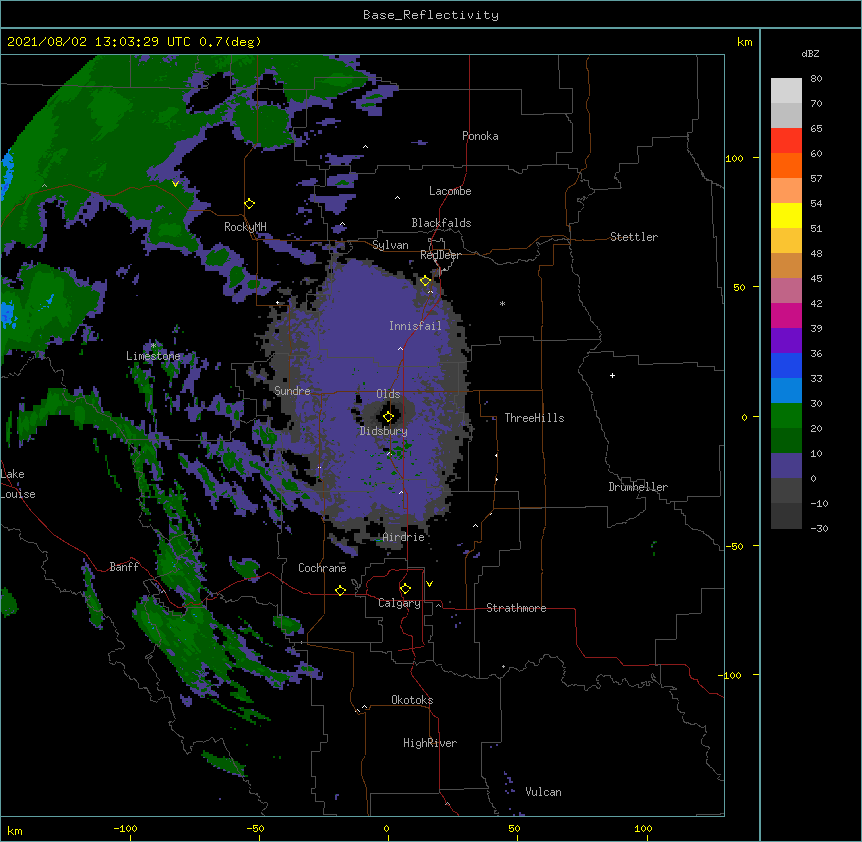862x842 pixels.
Task: Click the white asterisk east of Innisfail
Action: pyautogui.click(x=502, y=303)
